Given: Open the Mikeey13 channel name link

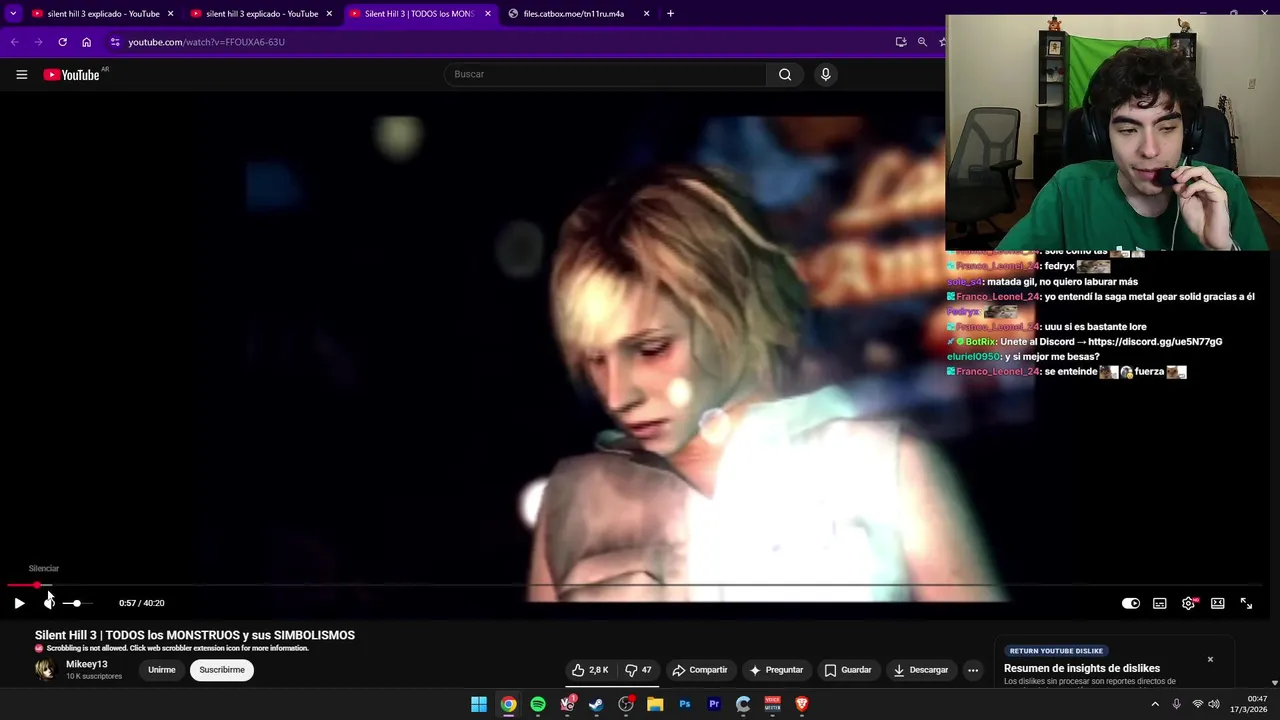Looking at the screenshot, I should (x=86, y=664).
